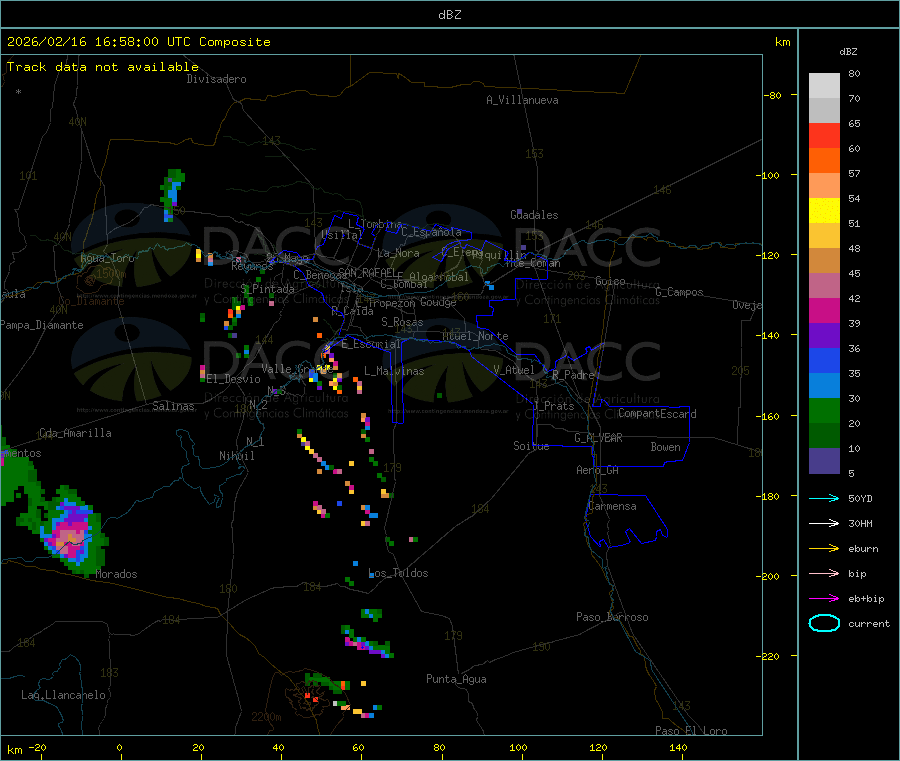Select the magenta 42 dBZ color swatch
This screenshot has height=761, width=900.
824,310
